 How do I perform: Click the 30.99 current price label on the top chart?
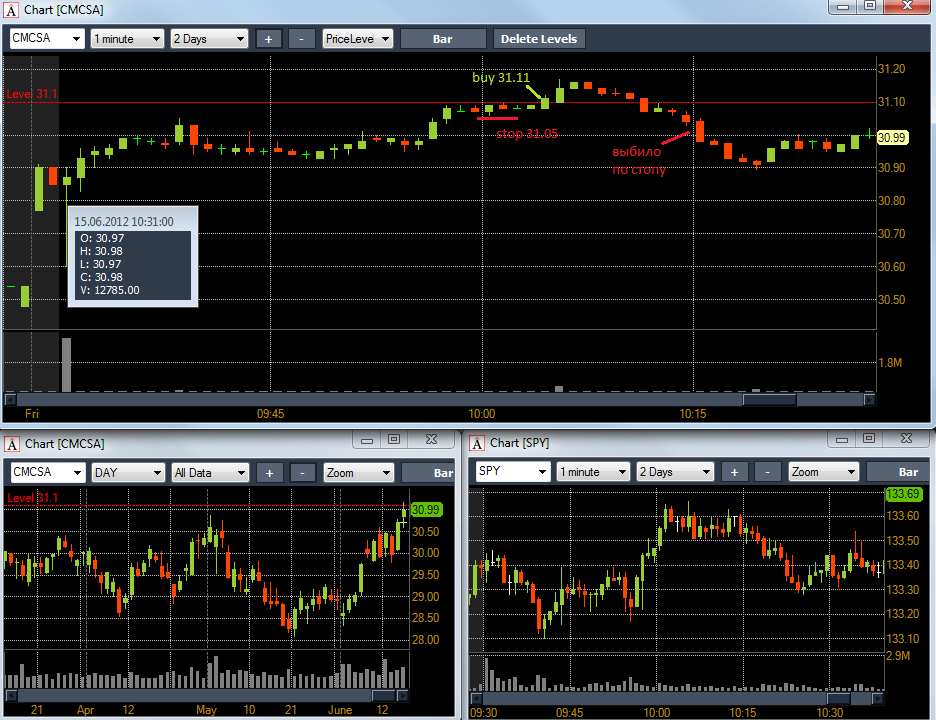(x=892, y=137)
